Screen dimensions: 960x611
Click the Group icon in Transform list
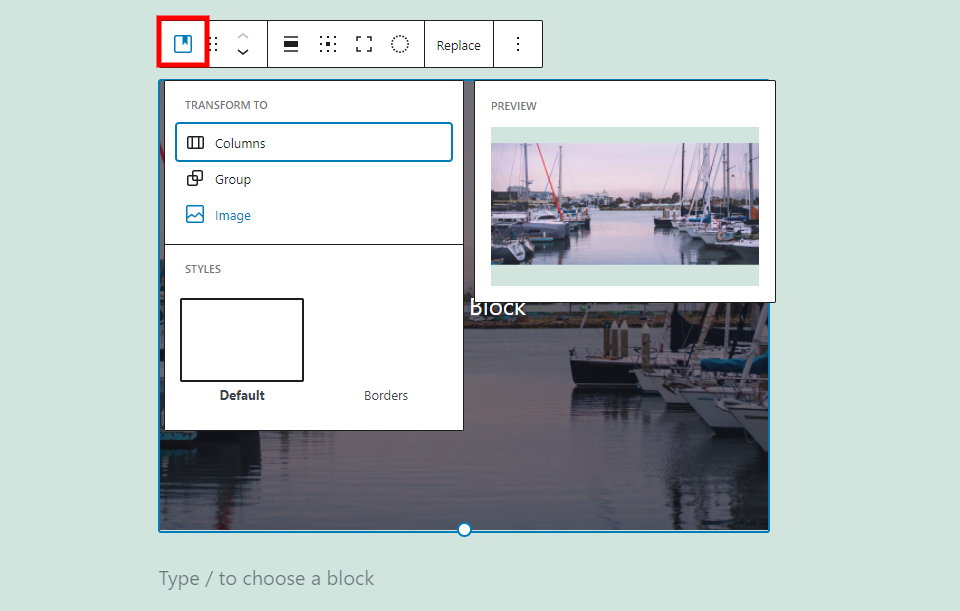[195, 179]
